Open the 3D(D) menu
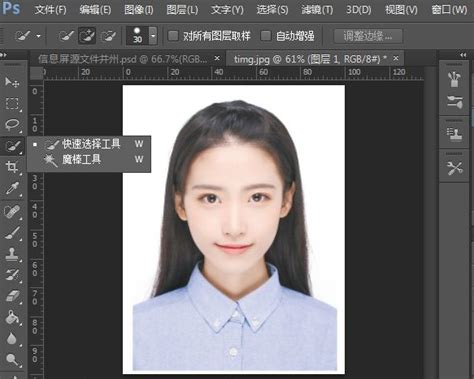Screen dimensions: 474x379 coord(358,10)
